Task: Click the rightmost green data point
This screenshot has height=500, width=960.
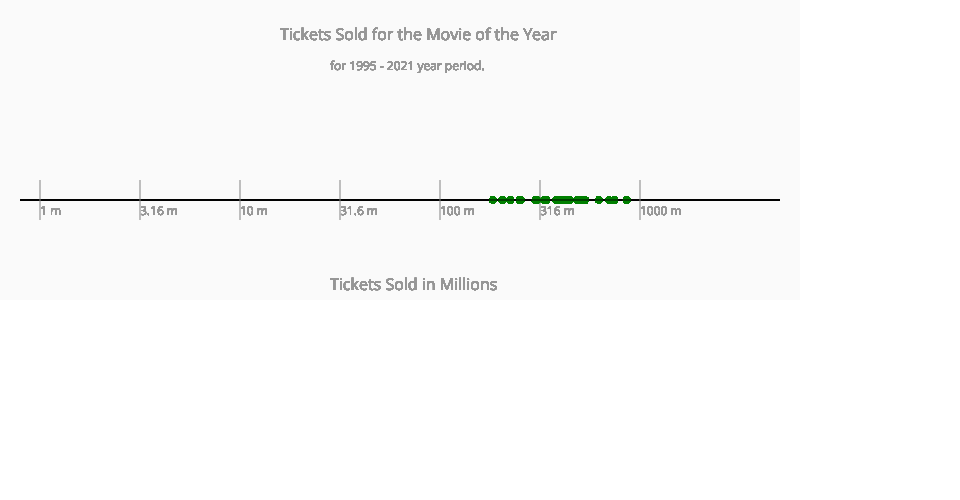Action: (x=627, y=200)
